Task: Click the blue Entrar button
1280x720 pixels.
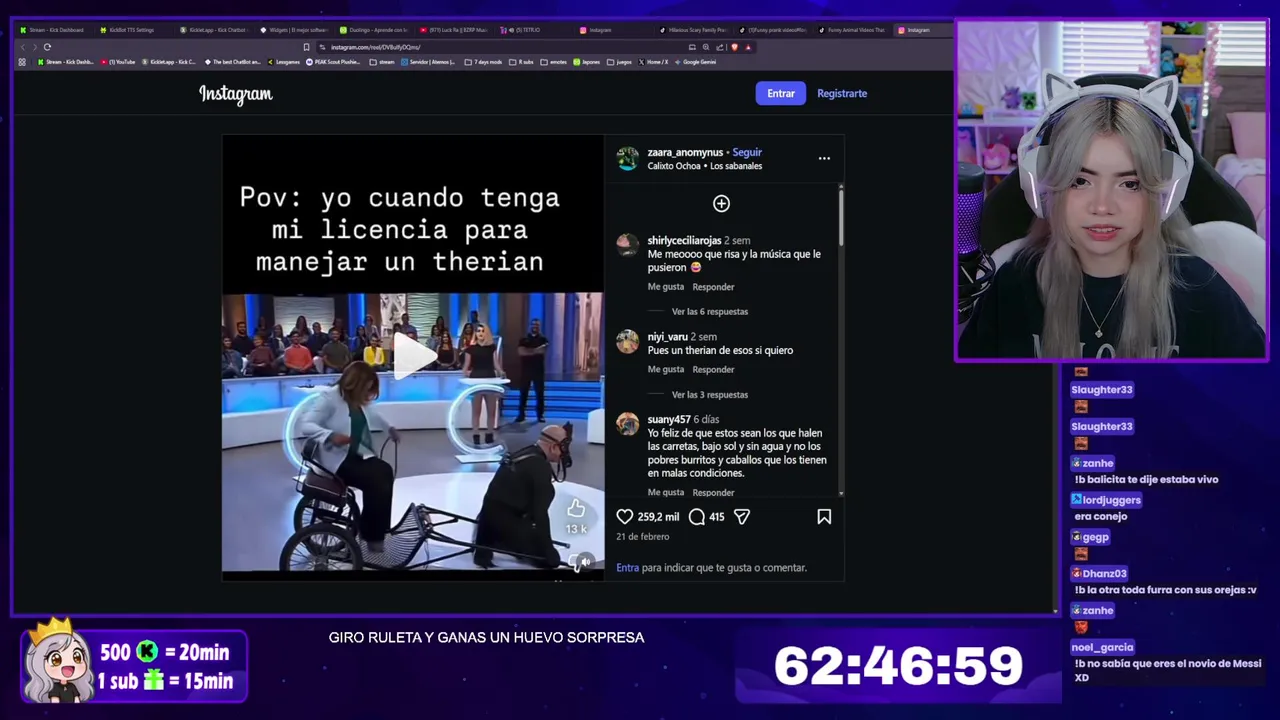Action: click(x=781, y=93)
